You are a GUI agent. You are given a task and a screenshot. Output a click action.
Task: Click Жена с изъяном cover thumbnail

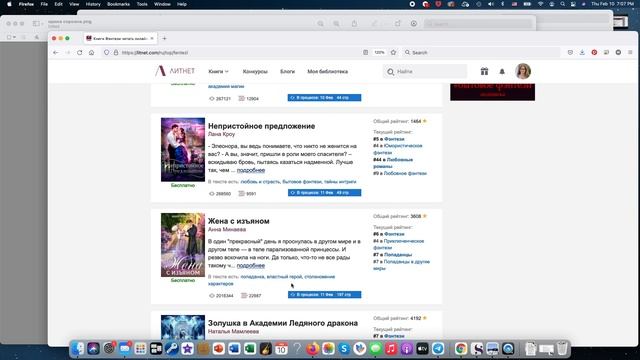(183, 245)
